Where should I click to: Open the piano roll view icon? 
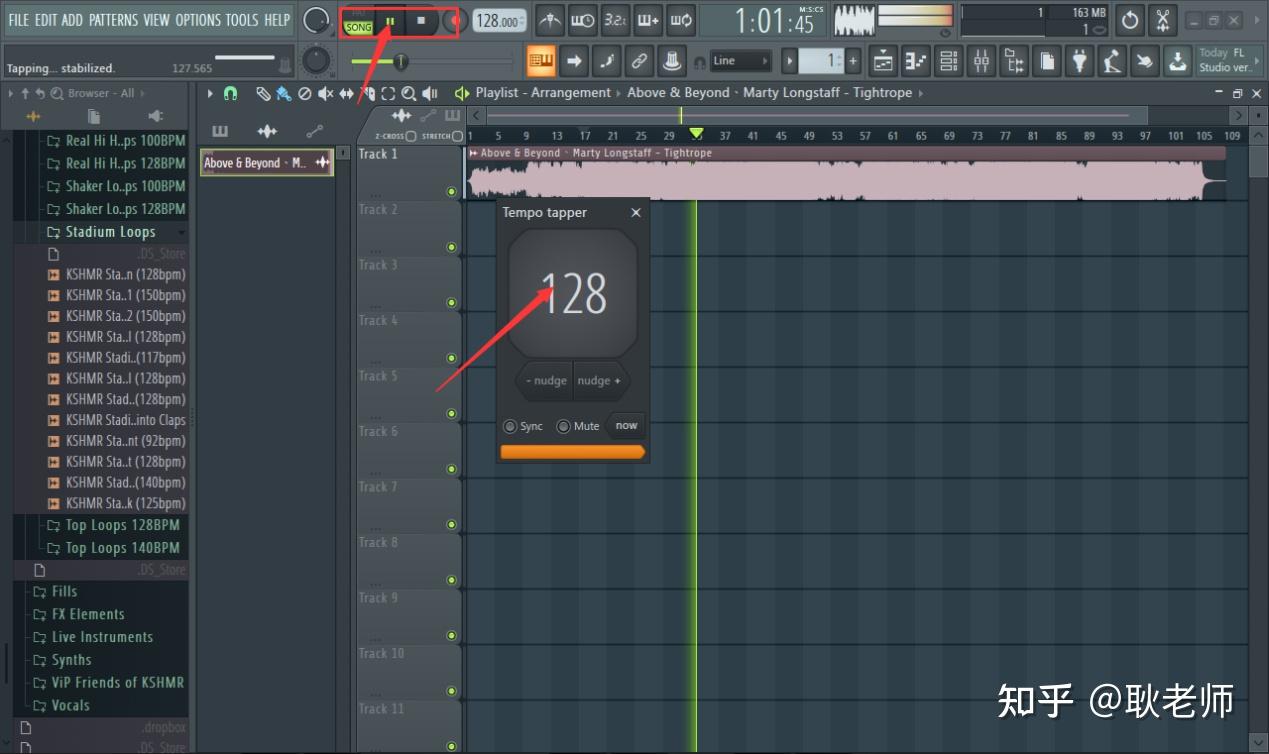[x=916, y=61]
